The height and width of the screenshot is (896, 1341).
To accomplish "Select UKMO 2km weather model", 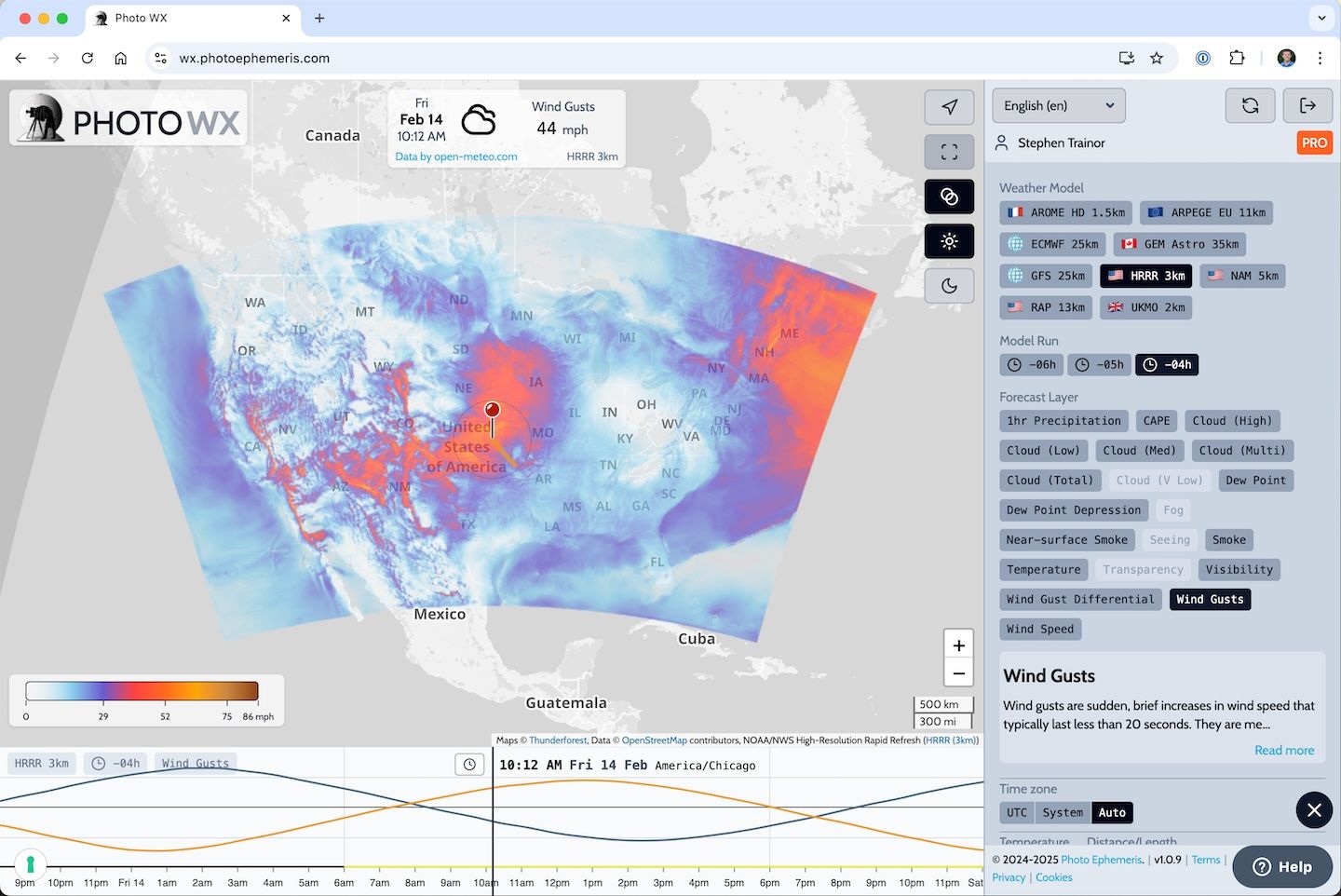I will 1146,307.
